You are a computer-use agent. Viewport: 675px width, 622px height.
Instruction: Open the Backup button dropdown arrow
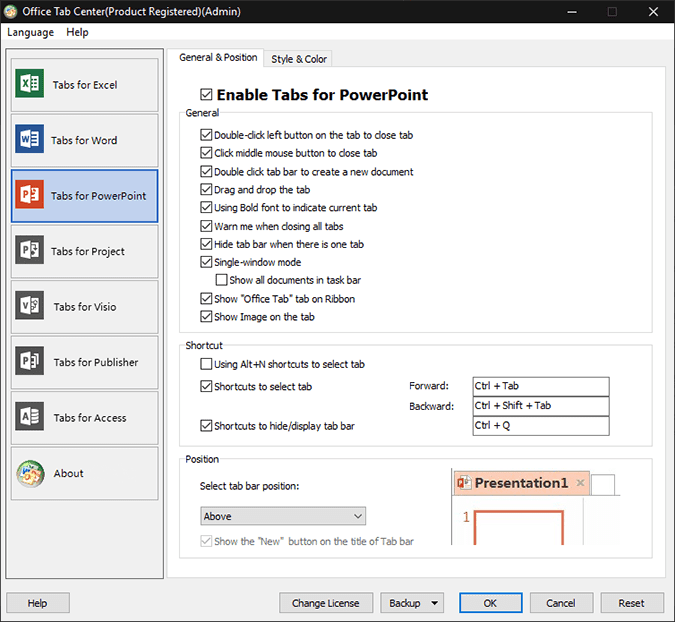(x=435, y=603)
